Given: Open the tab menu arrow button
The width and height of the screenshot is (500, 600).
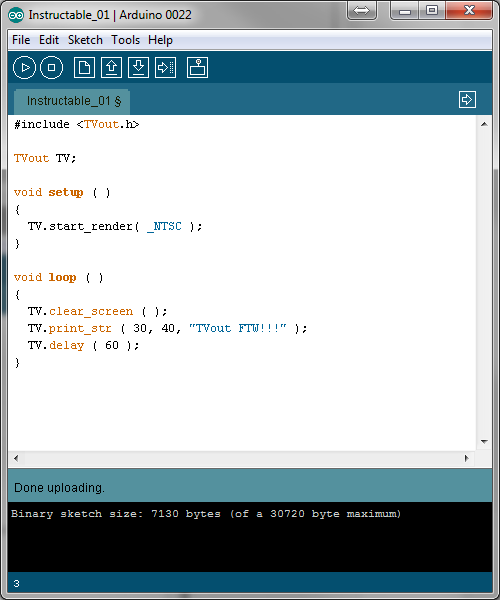Looking at the screenshot, I should tap(467, 100).
